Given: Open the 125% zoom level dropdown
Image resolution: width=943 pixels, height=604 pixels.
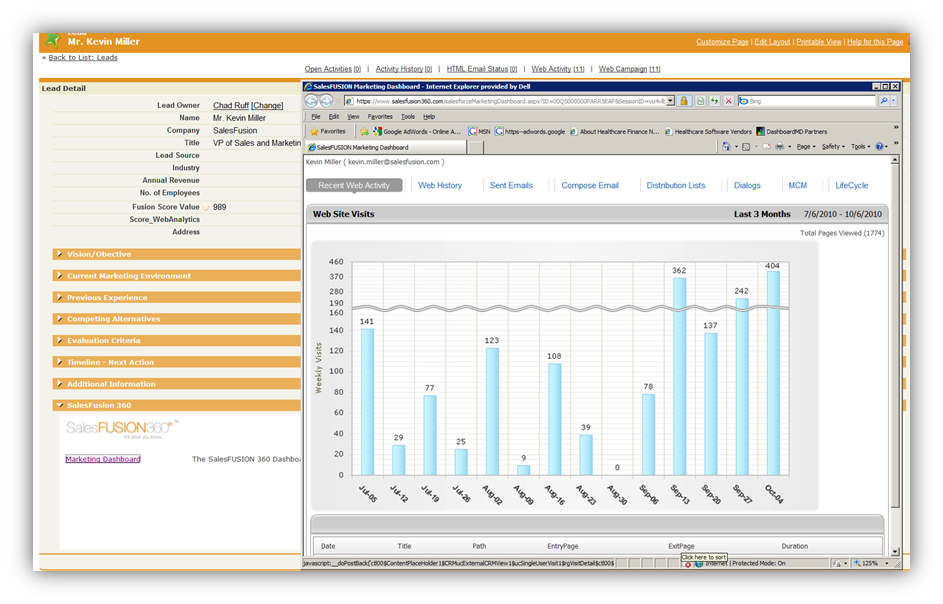Looking at the screenshot, I should (886, 563).
